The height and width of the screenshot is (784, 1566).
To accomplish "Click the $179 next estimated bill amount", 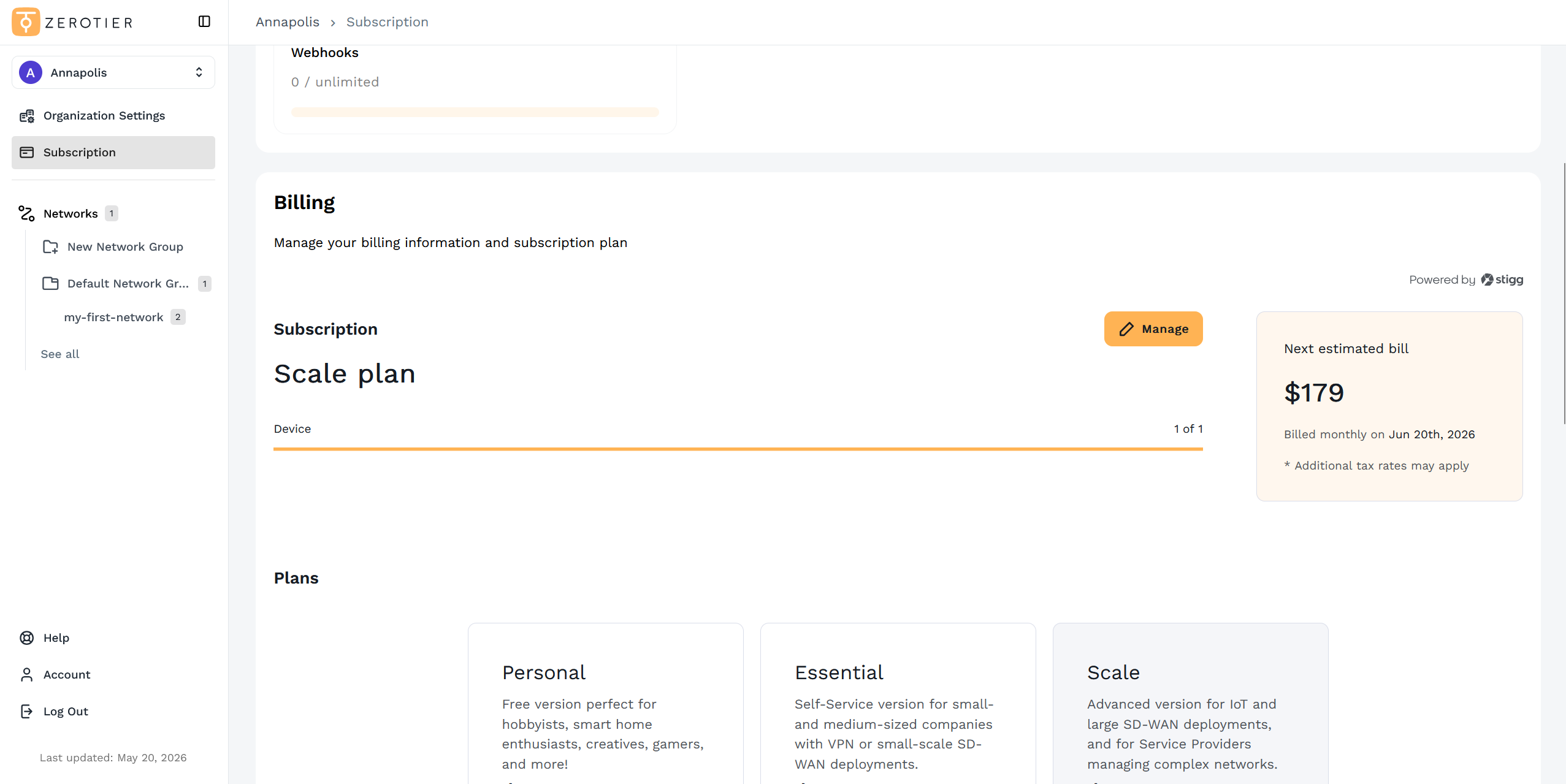I will 1314,392.
